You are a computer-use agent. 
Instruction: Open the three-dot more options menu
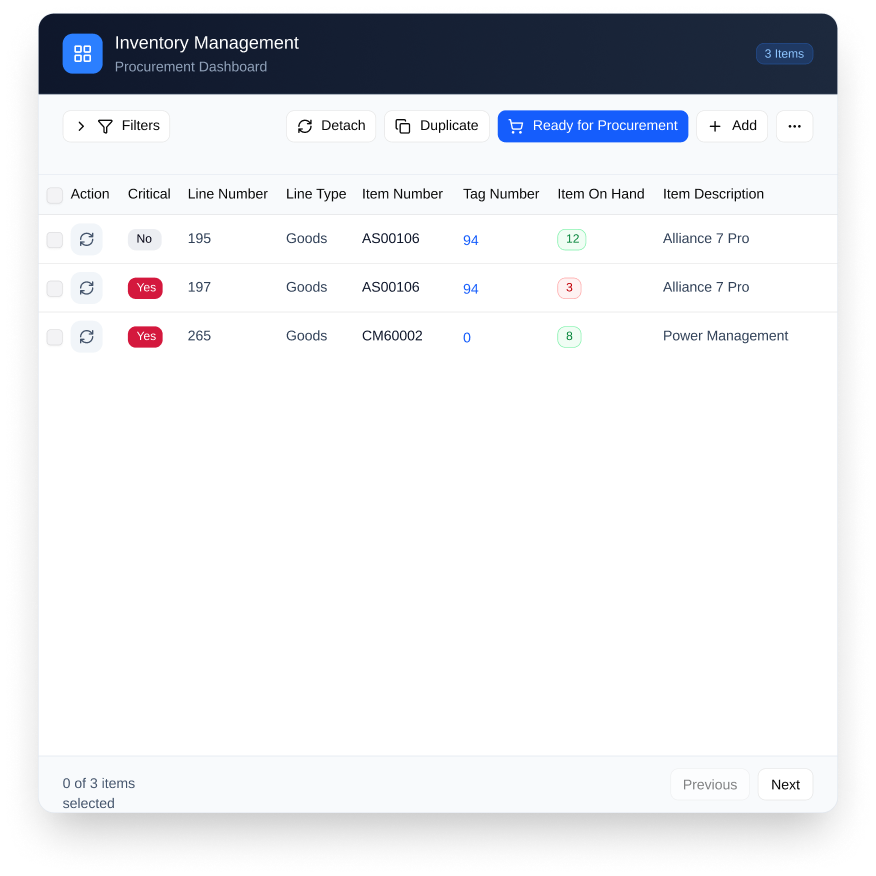794,126
